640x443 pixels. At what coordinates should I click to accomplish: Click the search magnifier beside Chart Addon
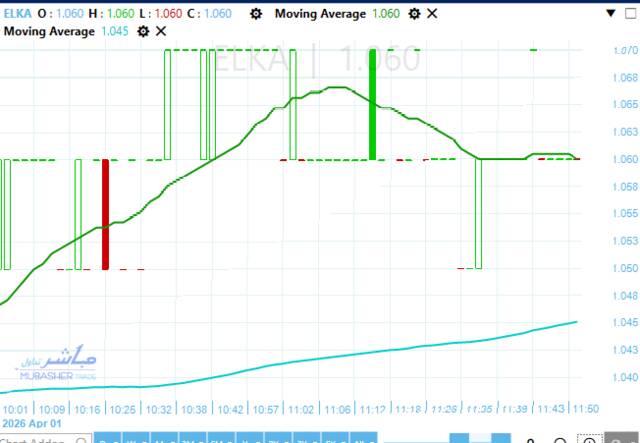pos(79,440)
